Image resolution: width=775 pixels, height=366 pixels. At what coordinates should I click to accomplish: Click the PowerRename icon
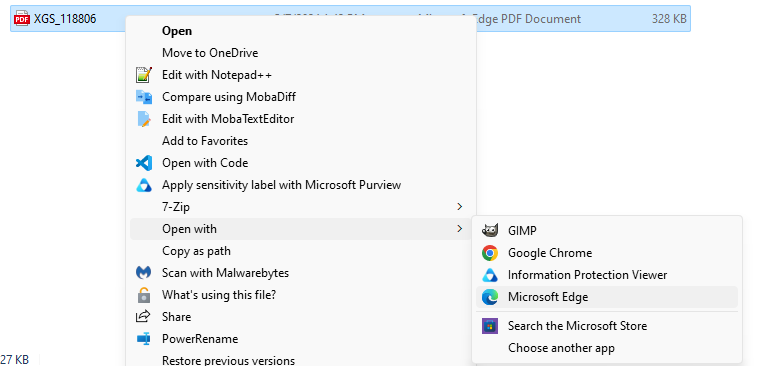pos(143,339)
